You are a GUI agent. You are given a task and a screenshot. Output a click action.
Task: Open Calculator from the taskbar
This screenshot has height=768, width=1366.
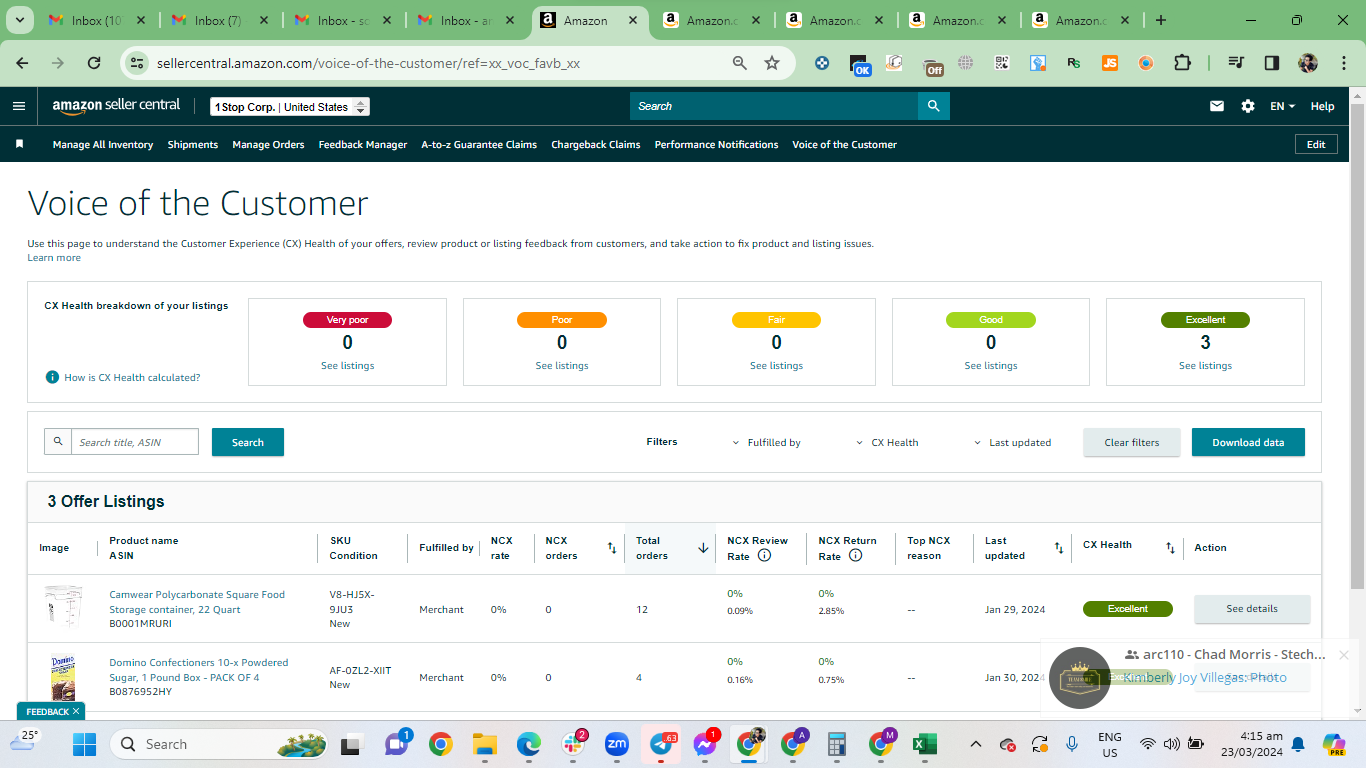pos(837,744)
